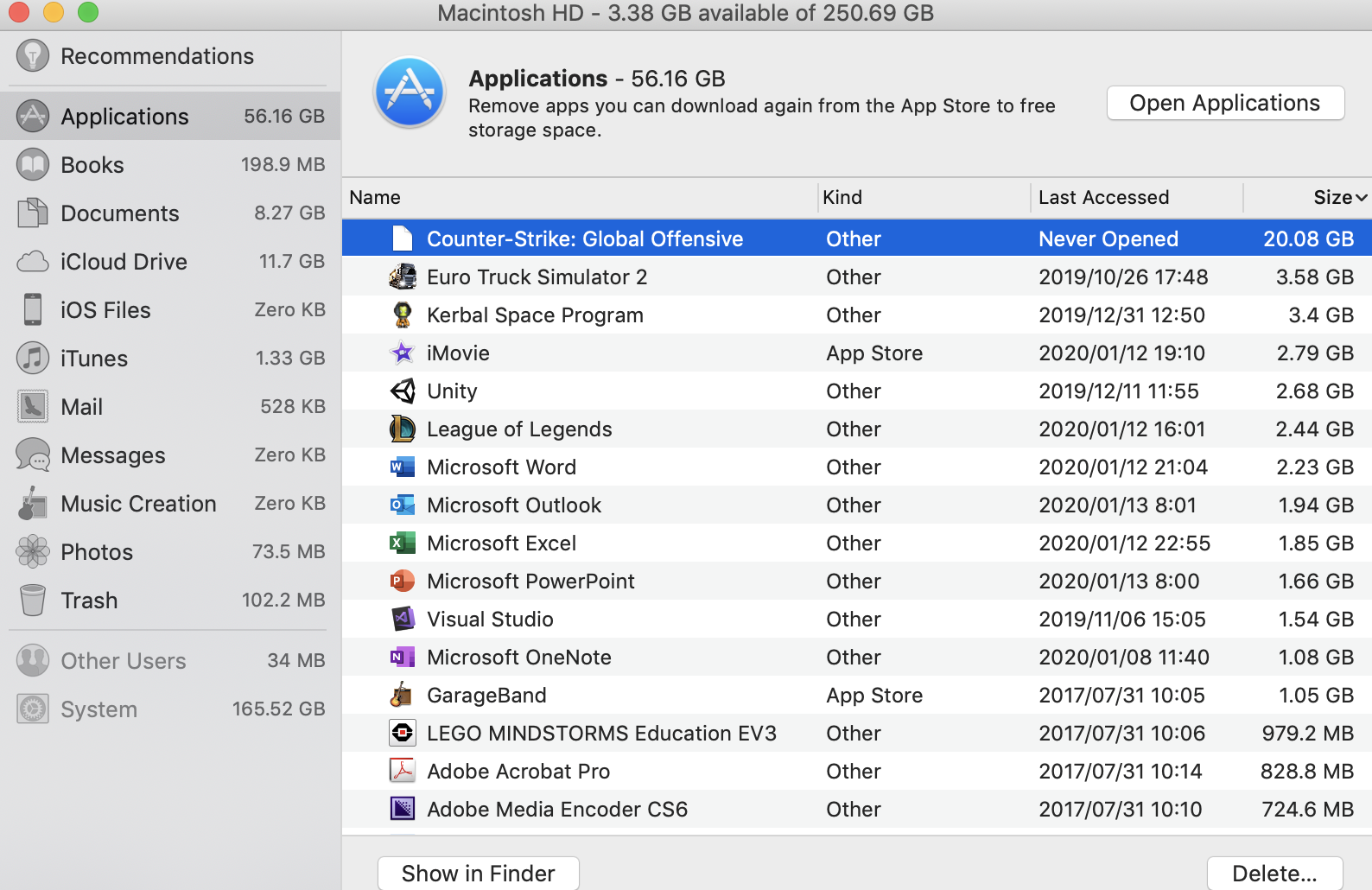Click the Applications 56.16 GB sidebar size

click(x=284, y=116)
